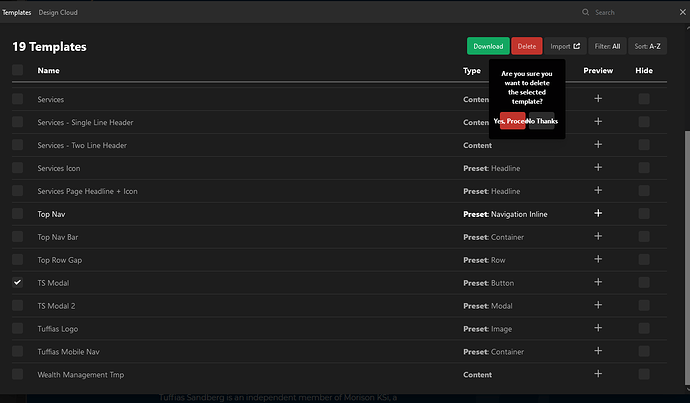Toggle the select-all checkbox in header
This screenshot has height=403, width=690.
pyautogui.click(x=17, y=70)
